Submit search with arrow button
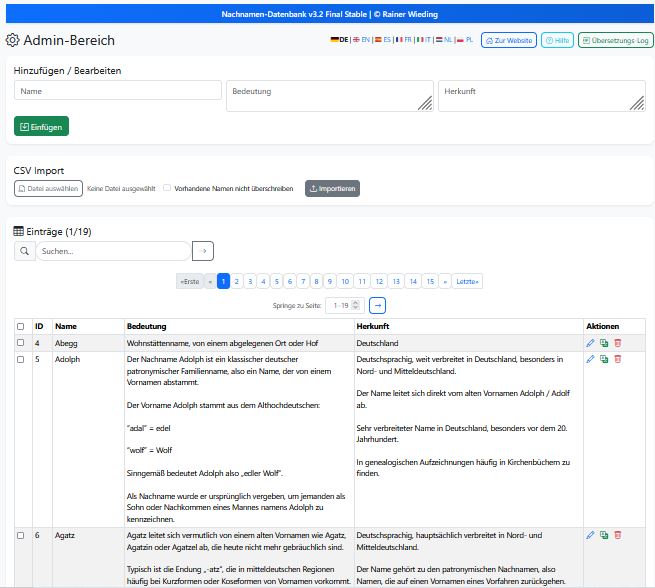 click(203, 251)
